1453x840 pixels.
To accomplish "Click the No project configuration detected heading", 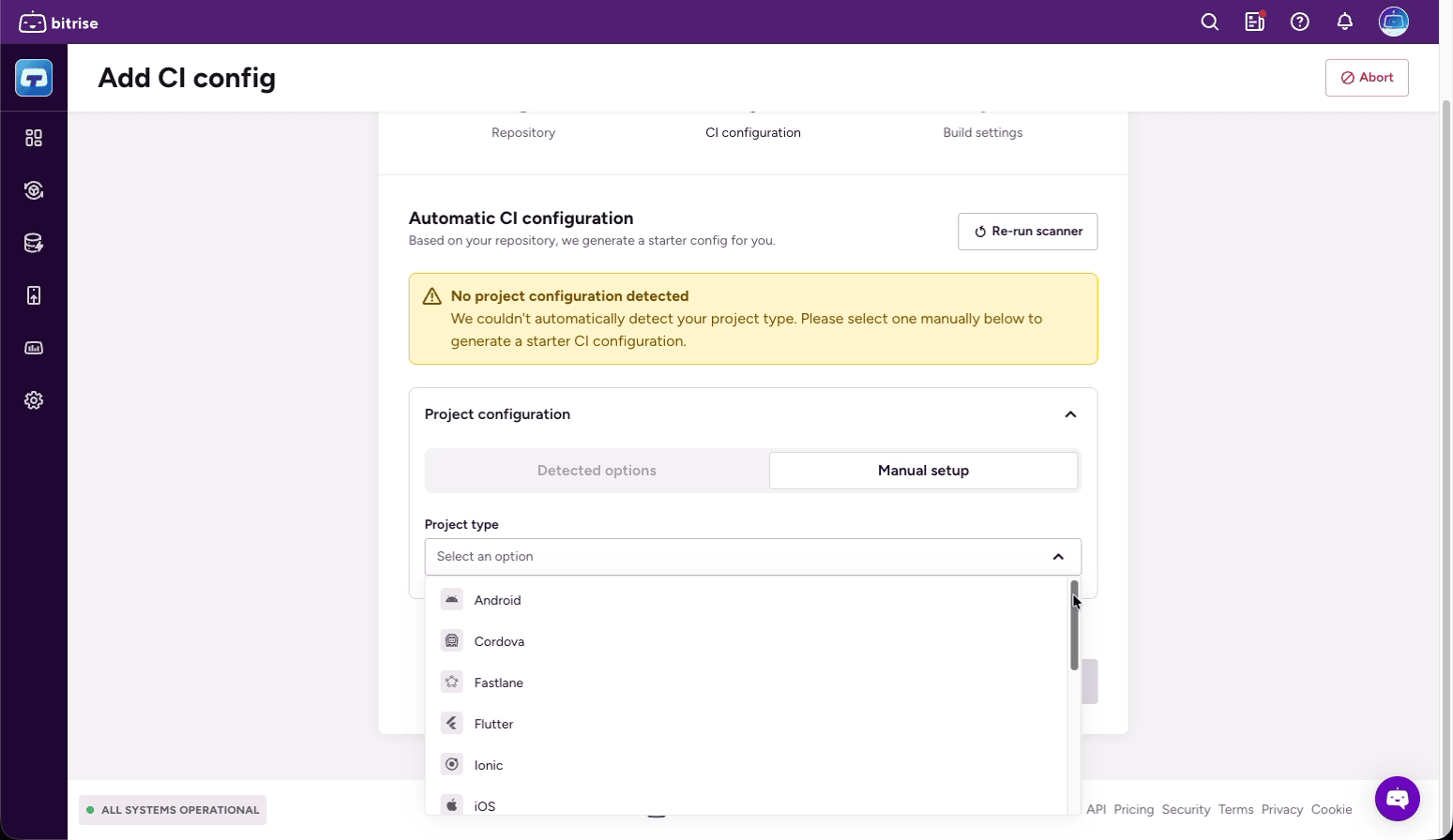I will (x=569, y=296).
